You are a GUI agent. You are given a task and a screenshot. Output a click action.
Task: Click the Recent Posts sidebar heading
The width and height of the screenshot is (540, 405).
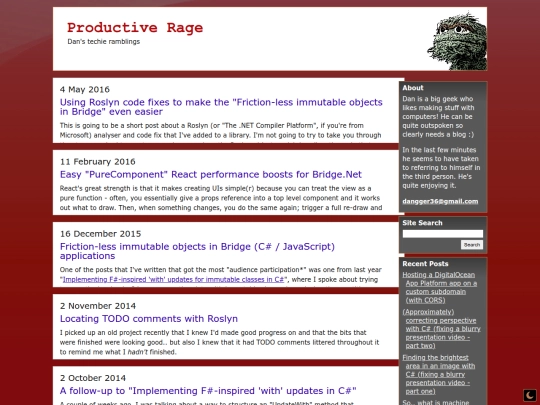pos(425,264)
